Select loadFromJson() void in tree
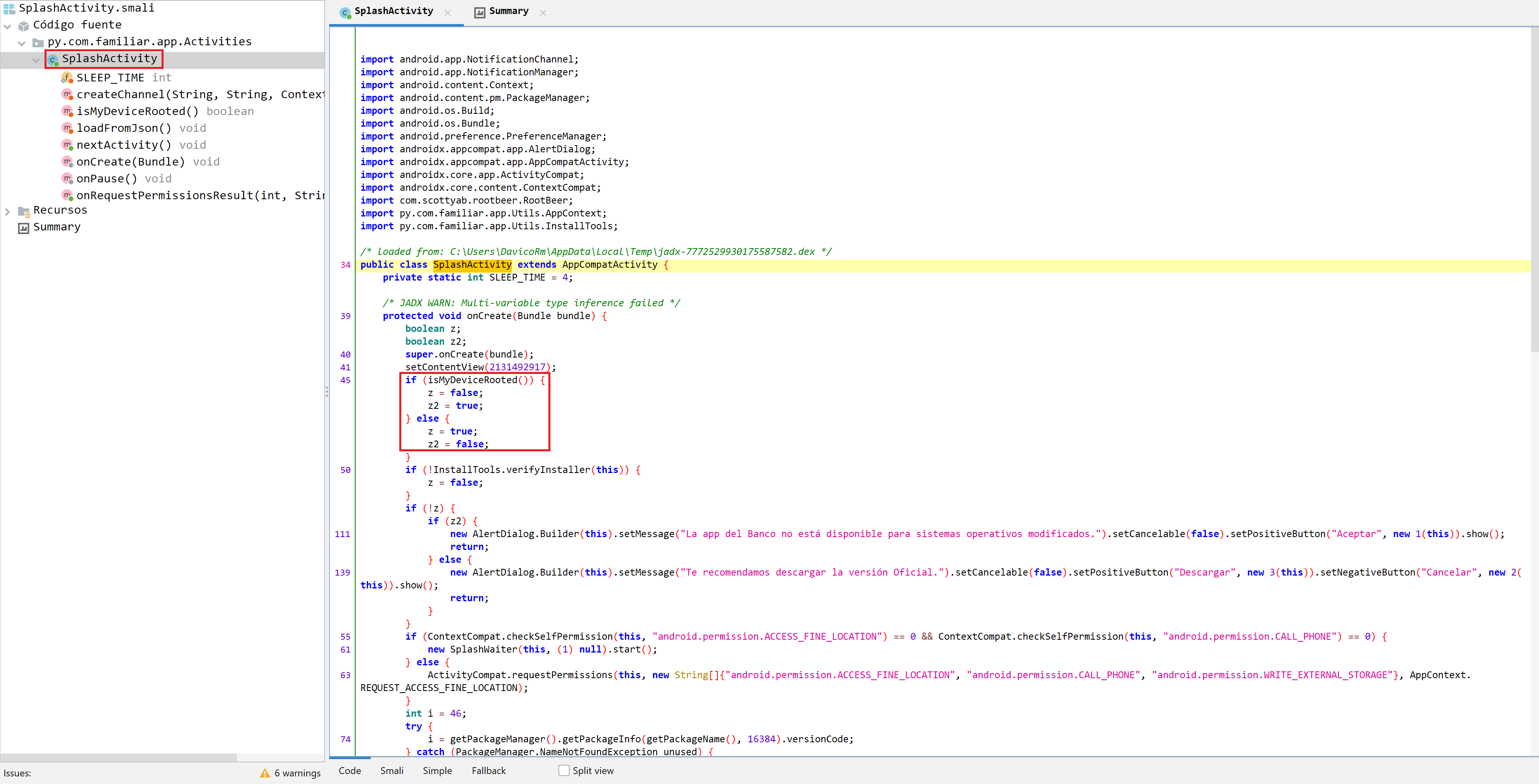Viewport: 1539px width, 784px height. [141, 128]
